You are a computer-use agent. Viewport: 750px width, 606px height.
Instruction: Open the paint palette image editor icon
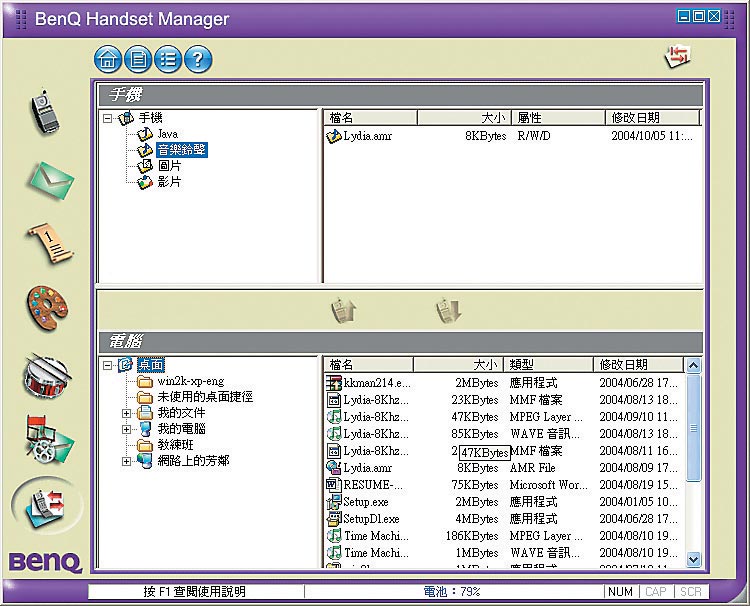pos(47,308)
